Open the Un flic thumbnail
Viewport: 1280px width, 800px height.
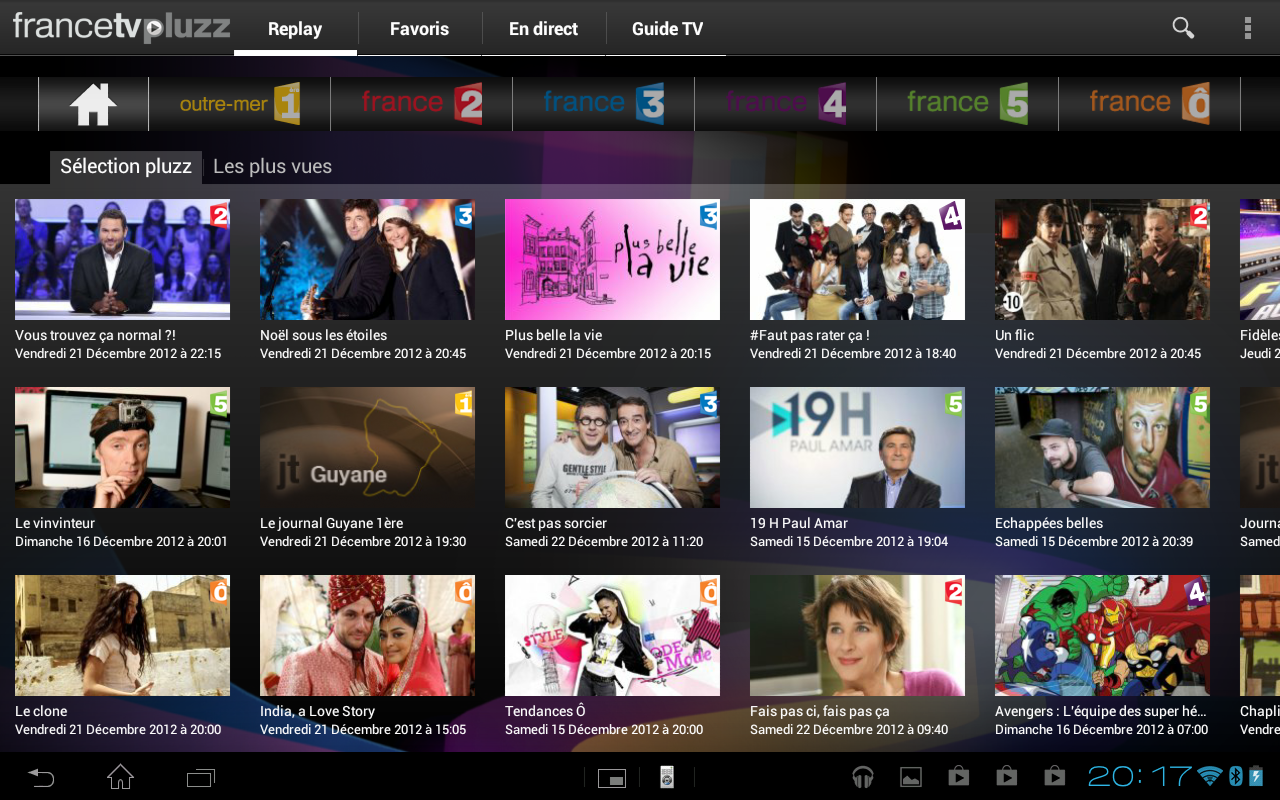click(1102, 260)
